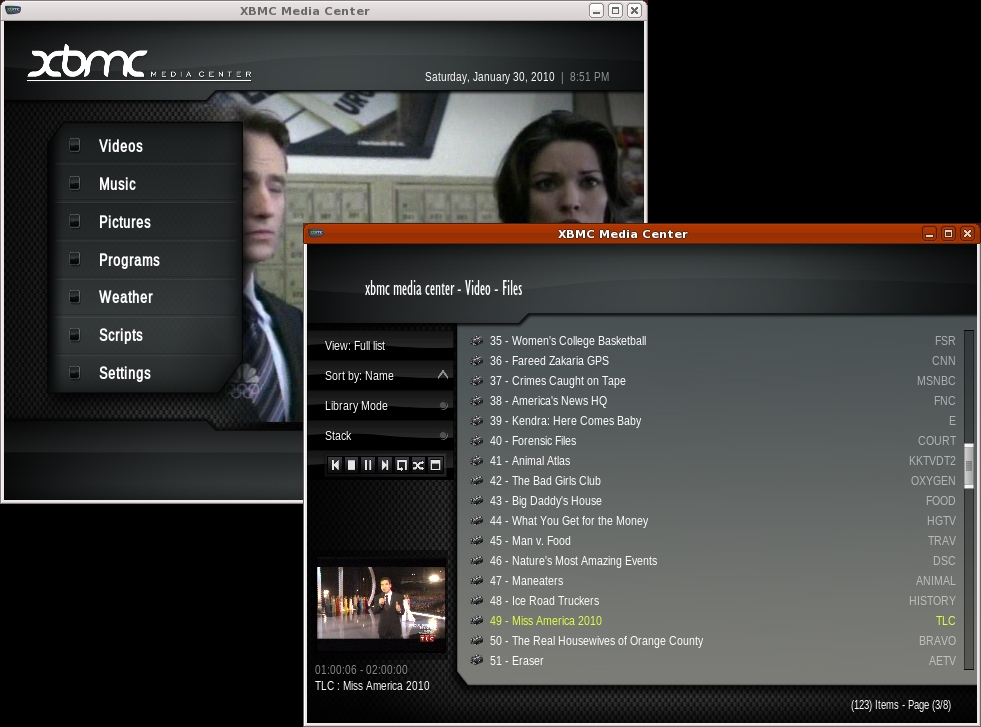This screenshot has height=727, width=981.
Task: Toggle shuffle playback icon
Action: (x=418, y=465)
